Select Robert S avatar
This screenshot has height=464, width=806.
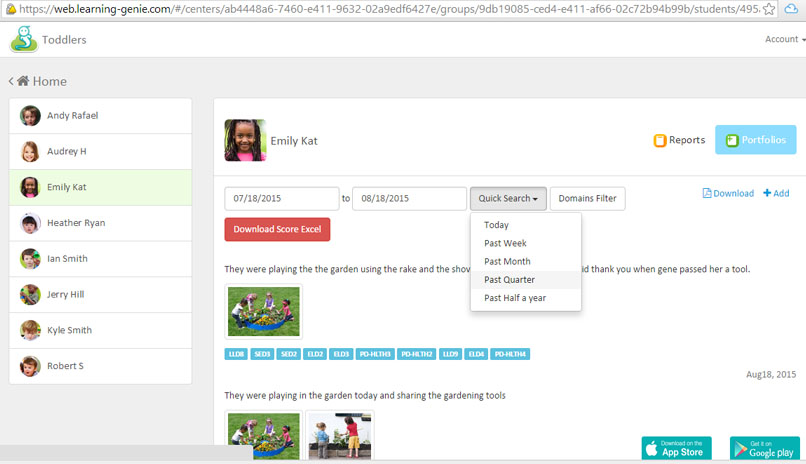pyautogui.click(x=30, y=366)
